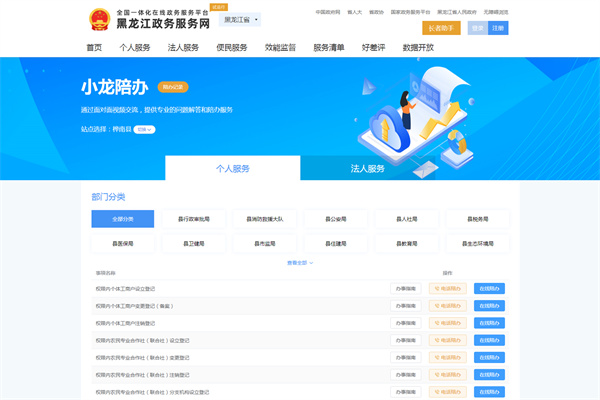Click 电话陪办 for 合作社分支机构设立登记

coord(448,392)
